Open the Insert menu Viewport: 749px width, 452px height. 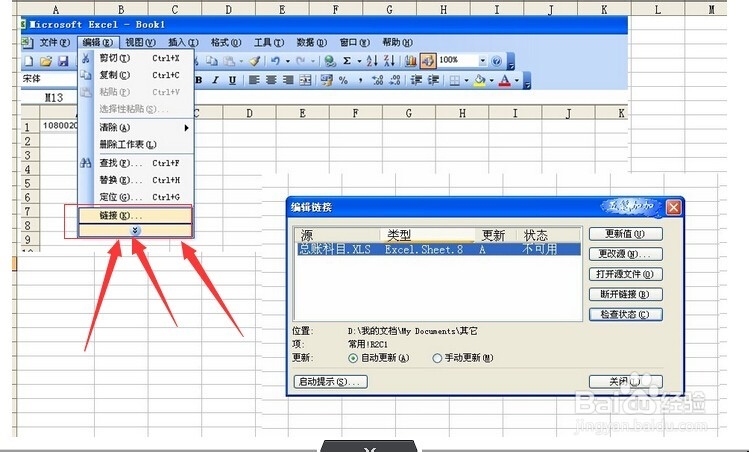point(183,43)
